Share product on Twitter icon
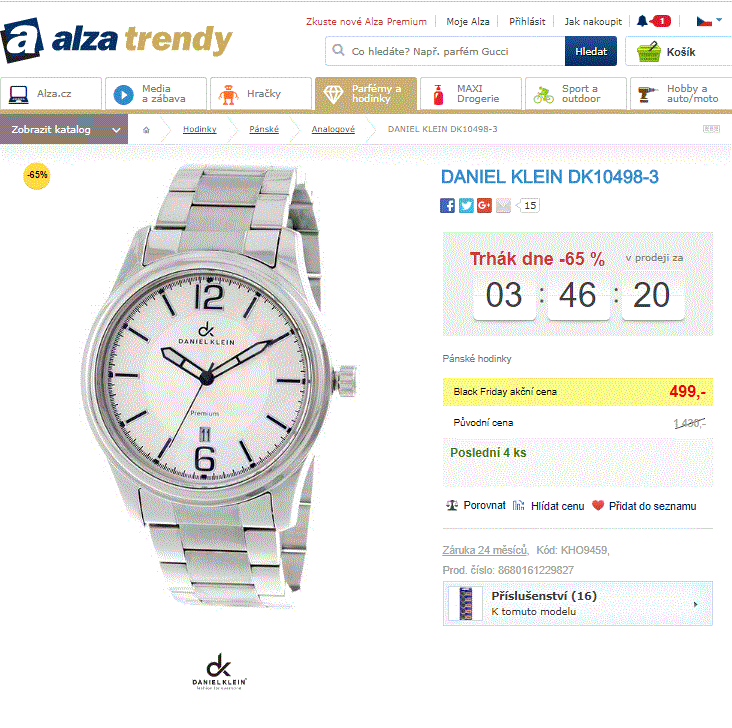Image resolution: width=732 pixels, height=728 pixels. click(466, 205)
